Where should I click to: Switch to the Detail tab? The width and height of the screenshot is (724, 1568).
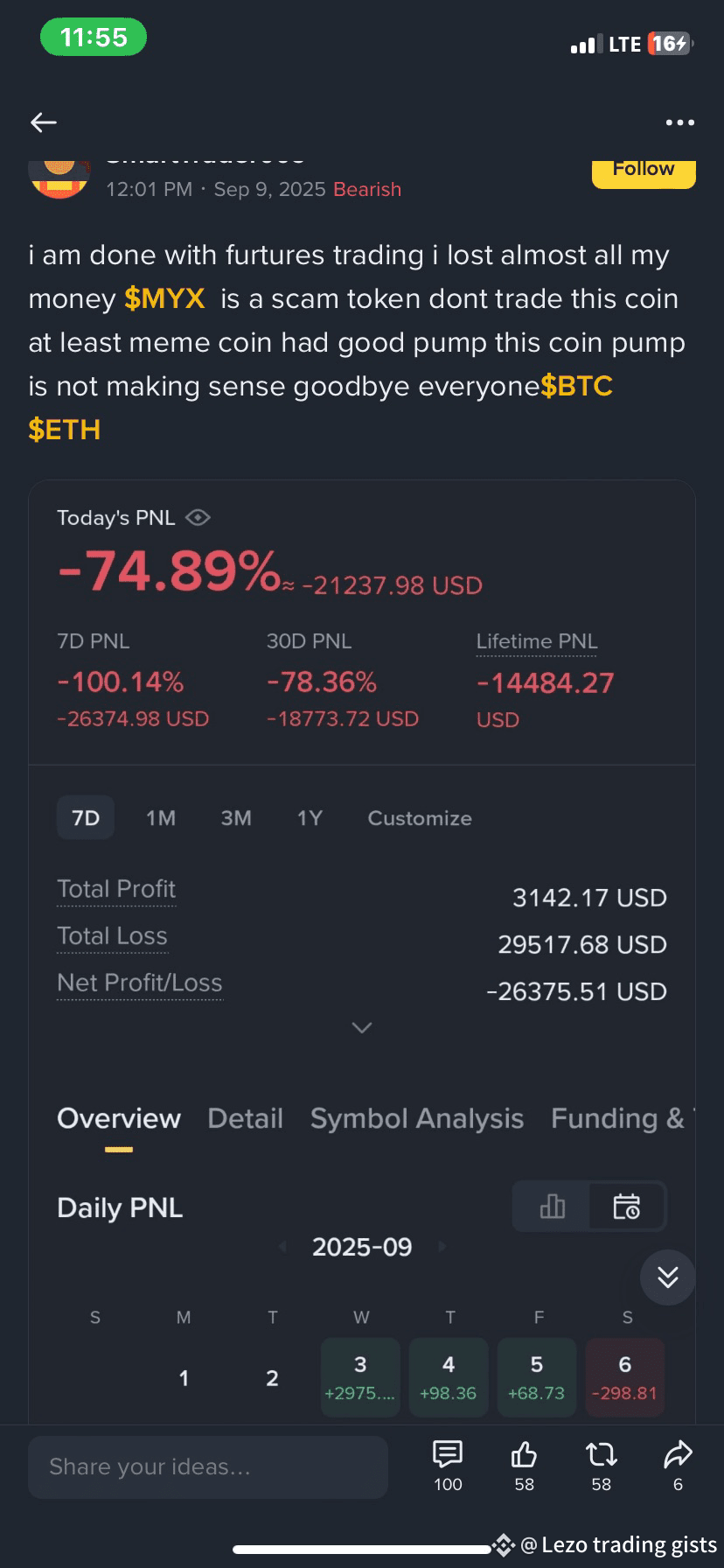point(245,1118)
